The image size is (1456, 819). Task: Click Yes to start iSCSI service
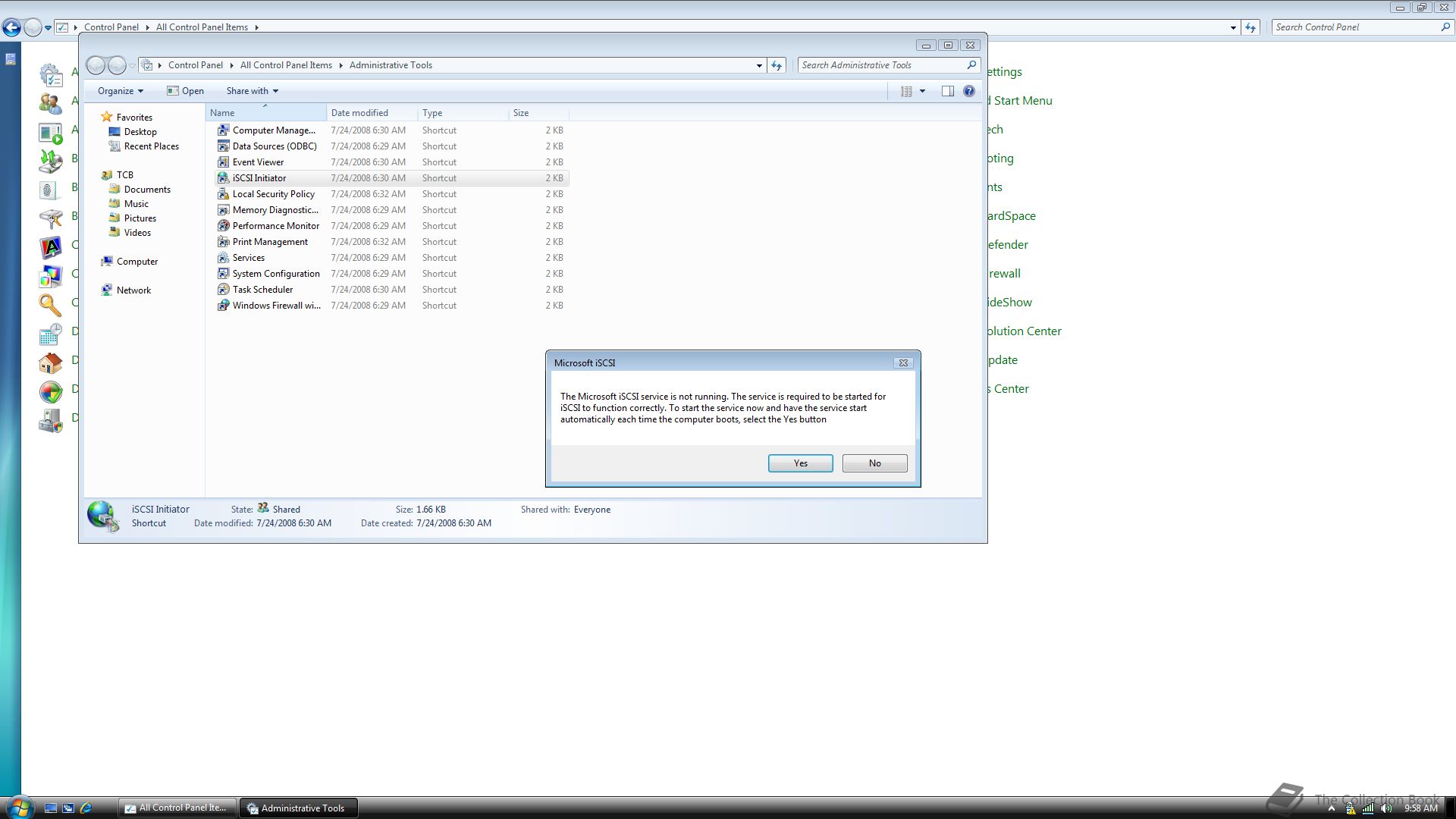pyautogui.click(x=801, y=463)
